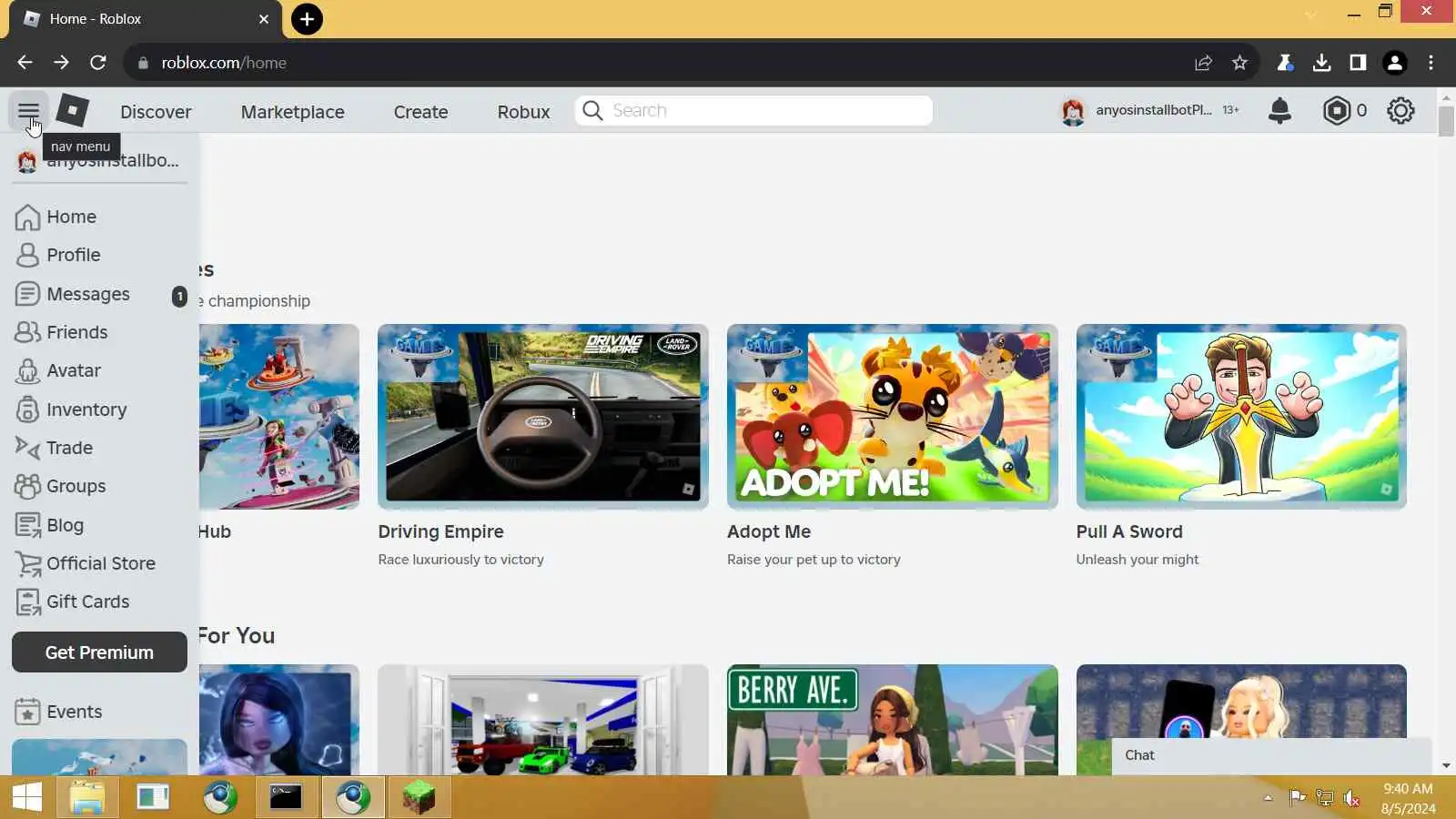Open the browser downloads icon
The height and width of the screenshot is (819, 1456).
1321,63
